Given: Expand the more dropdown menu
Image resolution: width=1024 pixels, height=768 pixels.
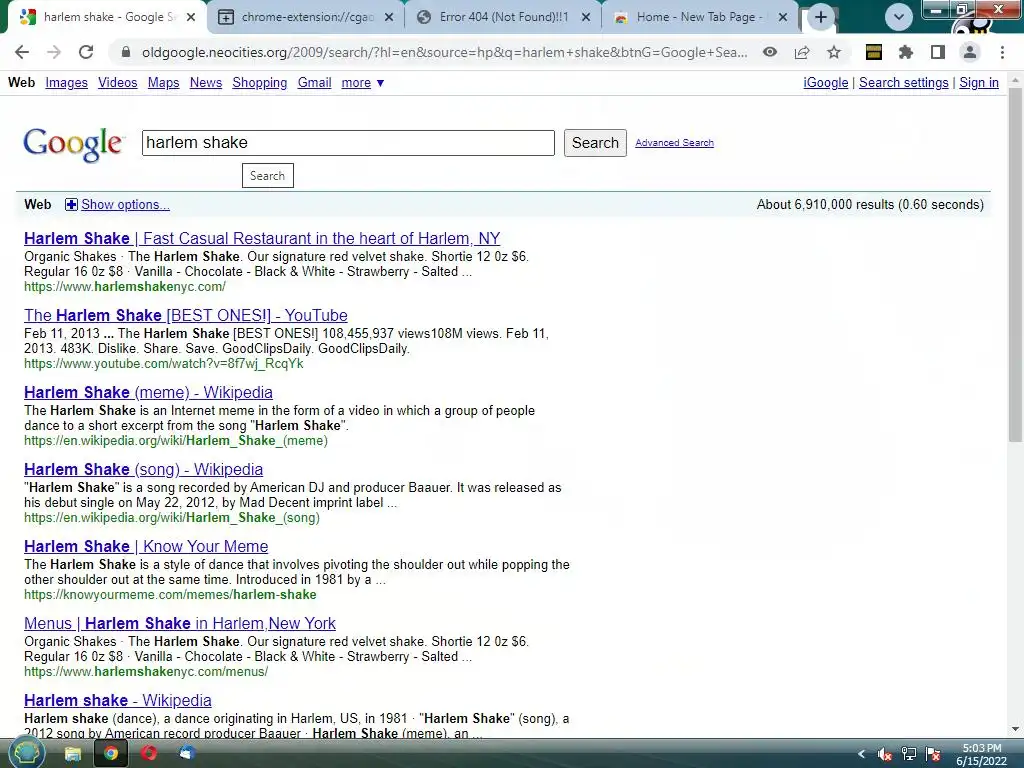Looking at the screenshot, I should (362, 82).
